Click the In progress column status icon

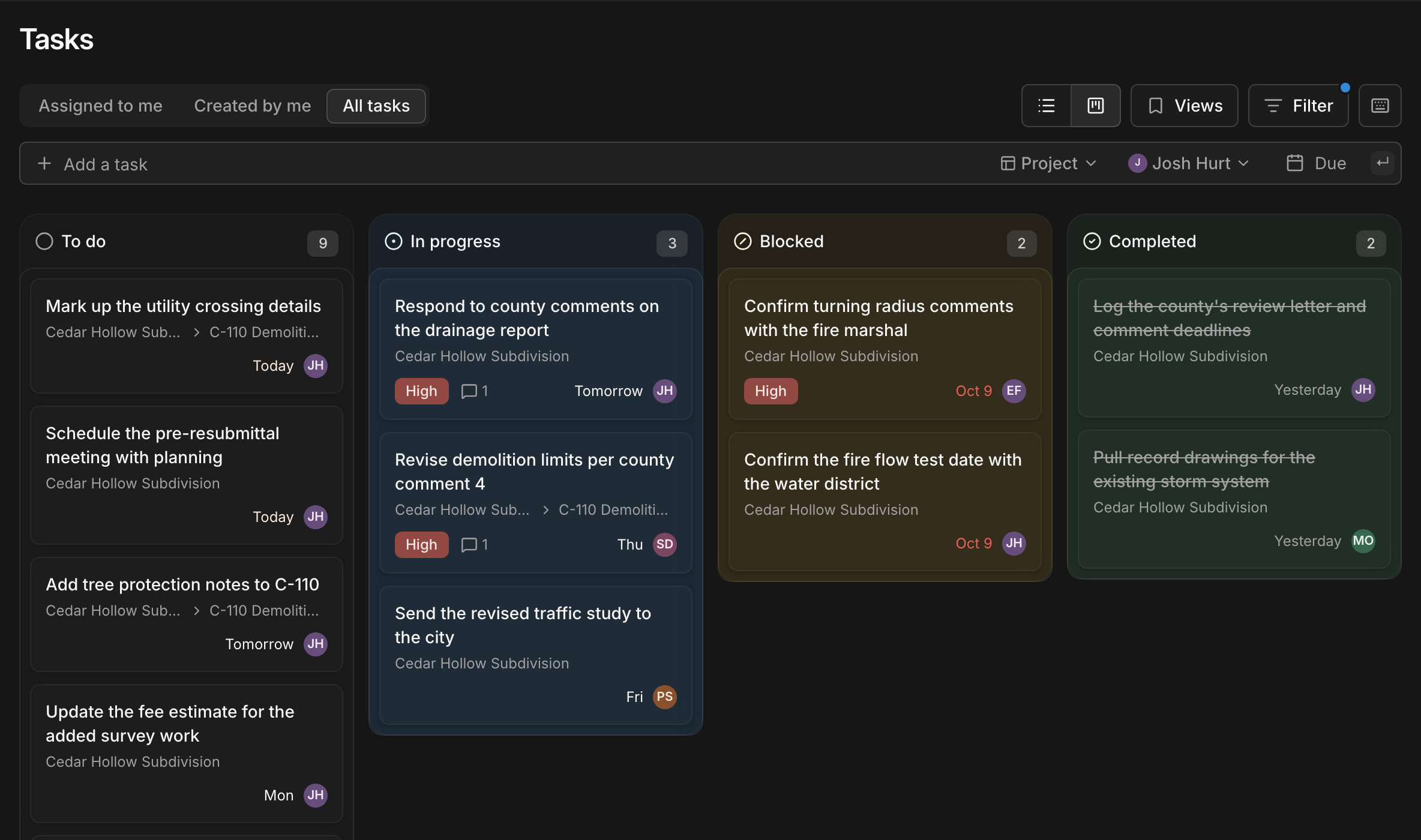point(394,241)
